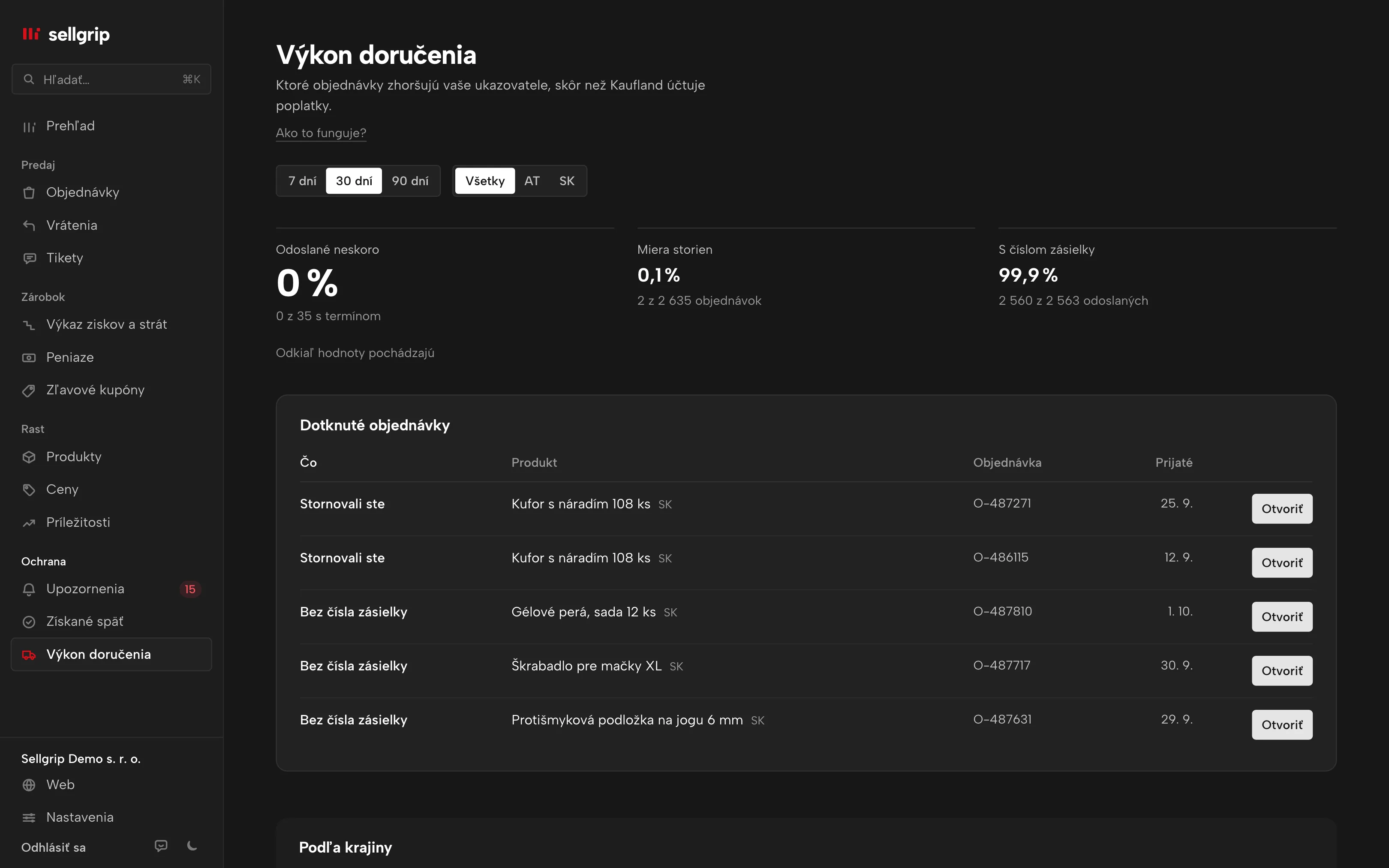Open Upozornenia with the bell icon
This screenshot has height=868, width=1389.
coord(29,589)
